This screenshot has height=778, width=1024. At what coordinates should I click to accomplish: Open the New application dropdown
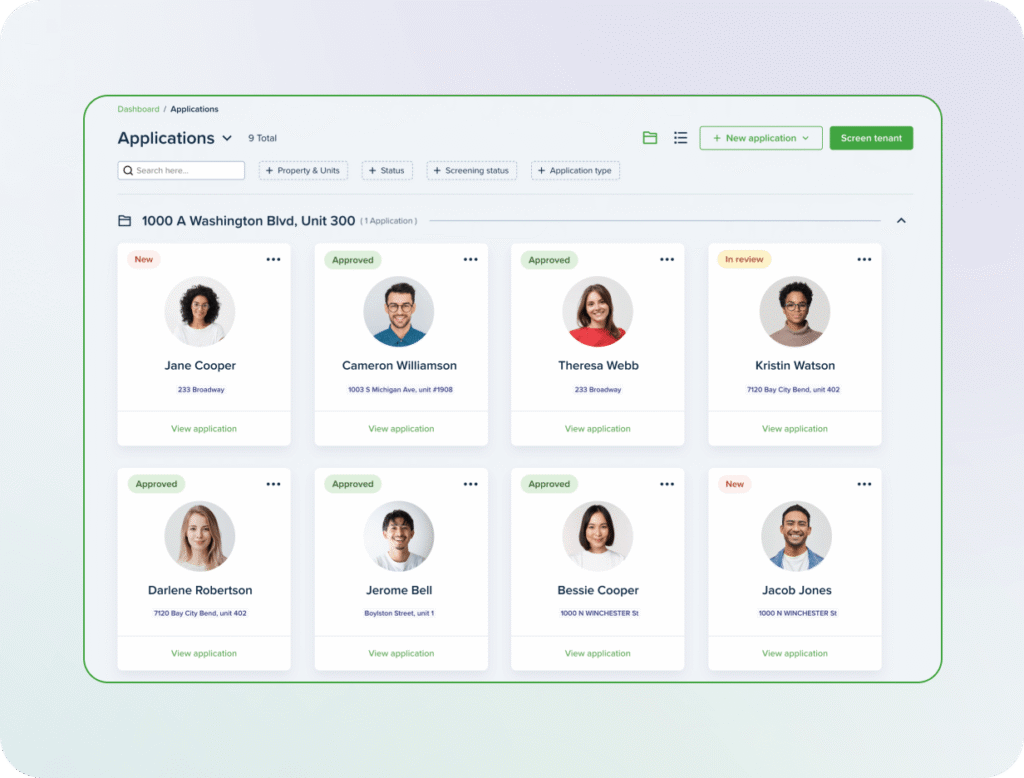pos(761,138)
